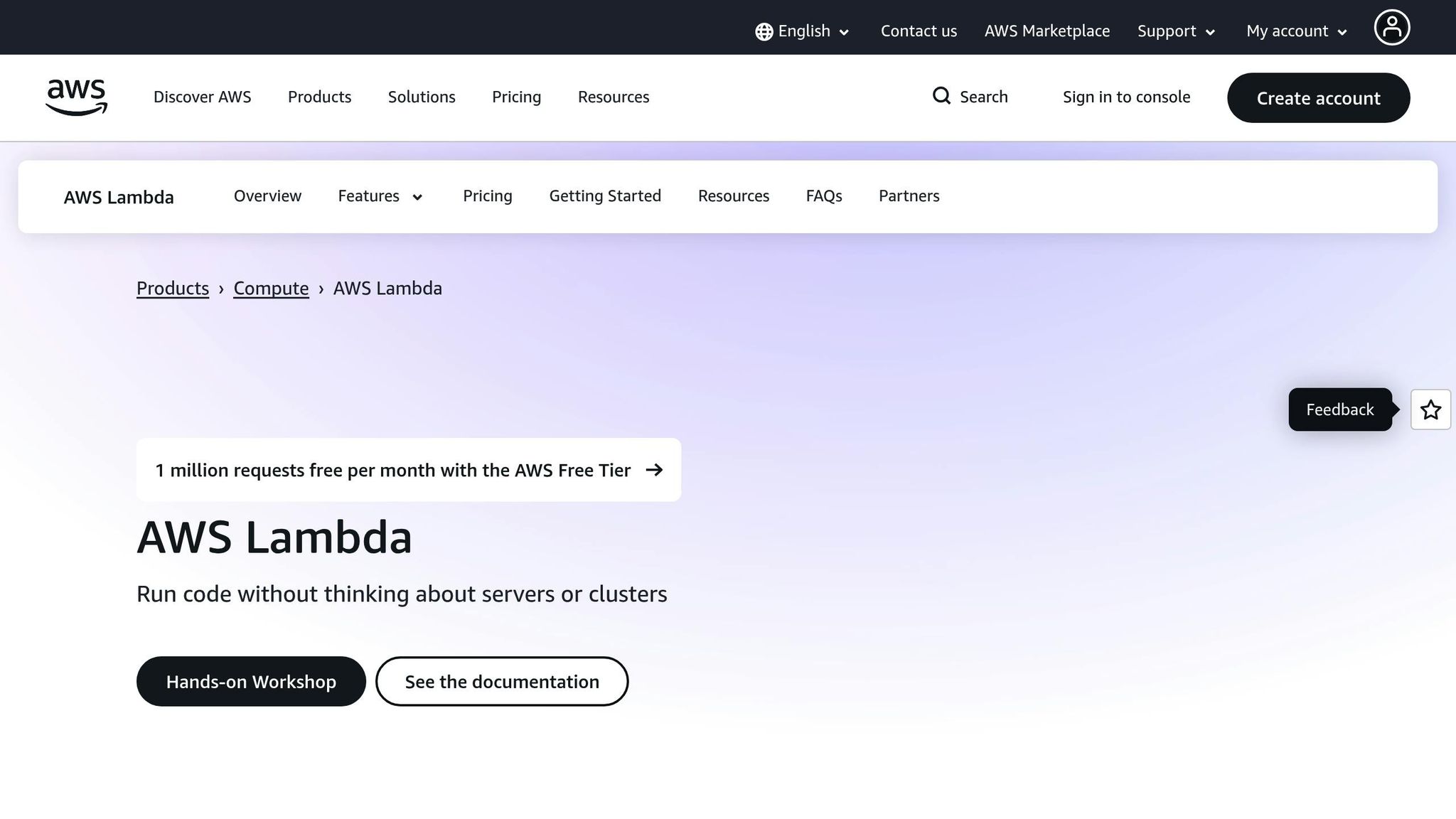Click the star feedback icon

pos(1430,409)
